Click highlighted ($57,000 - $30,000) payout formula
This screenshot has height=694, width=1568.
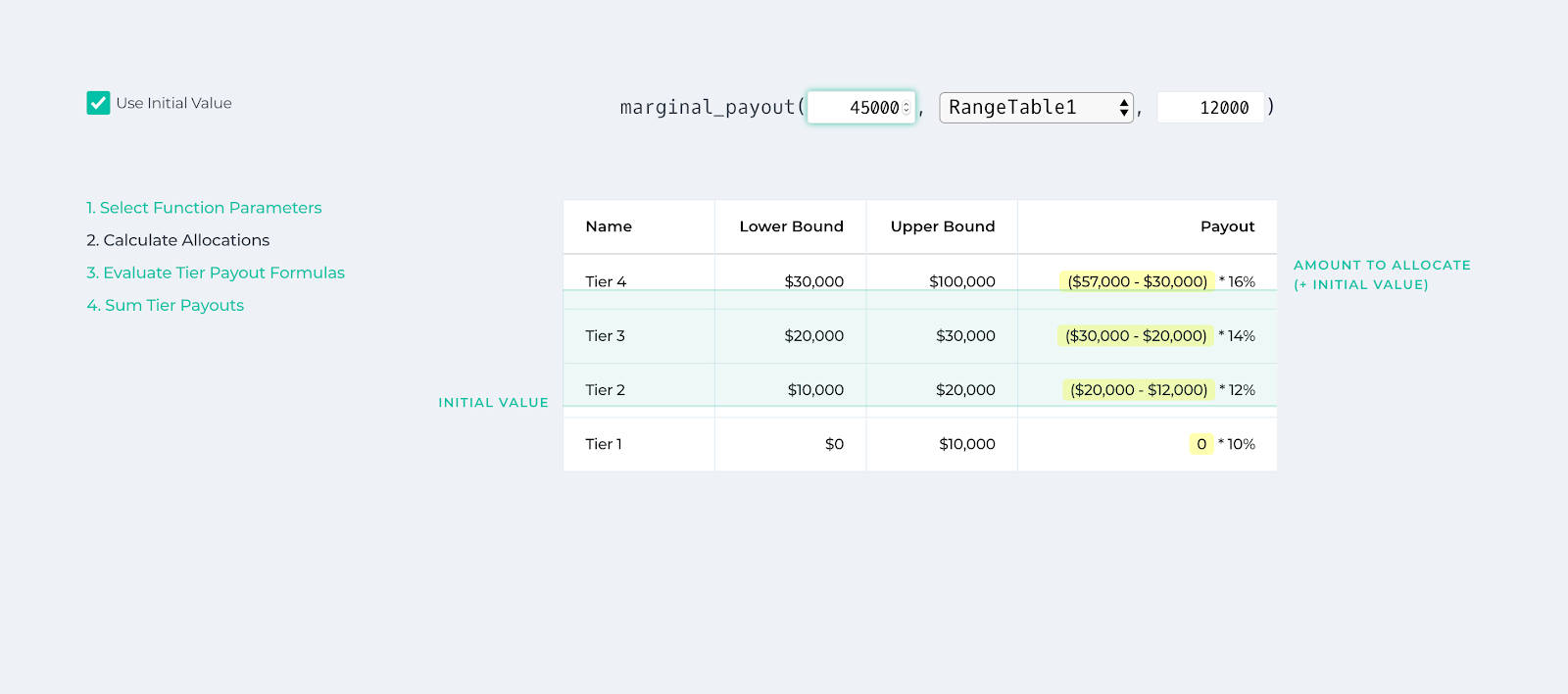tap(1137, 281)
